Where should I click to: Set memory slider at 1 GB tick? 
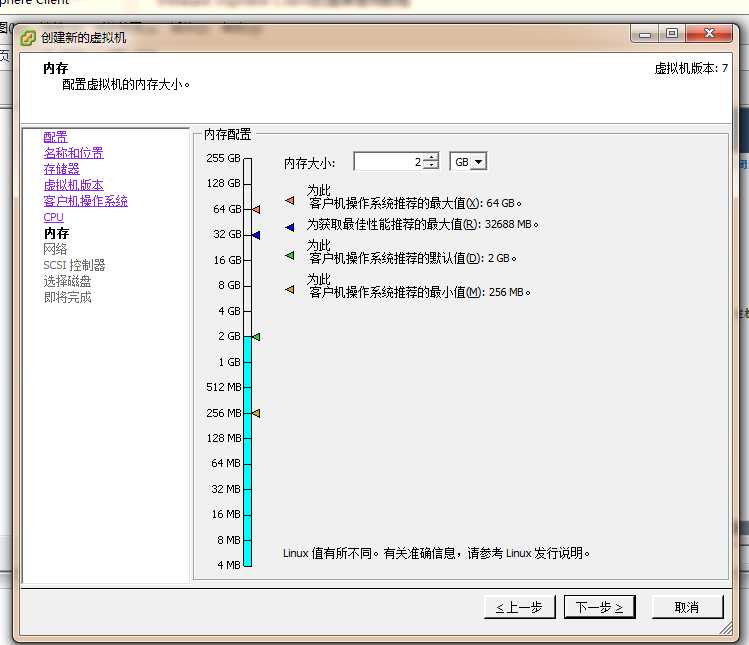coord(247,362)
